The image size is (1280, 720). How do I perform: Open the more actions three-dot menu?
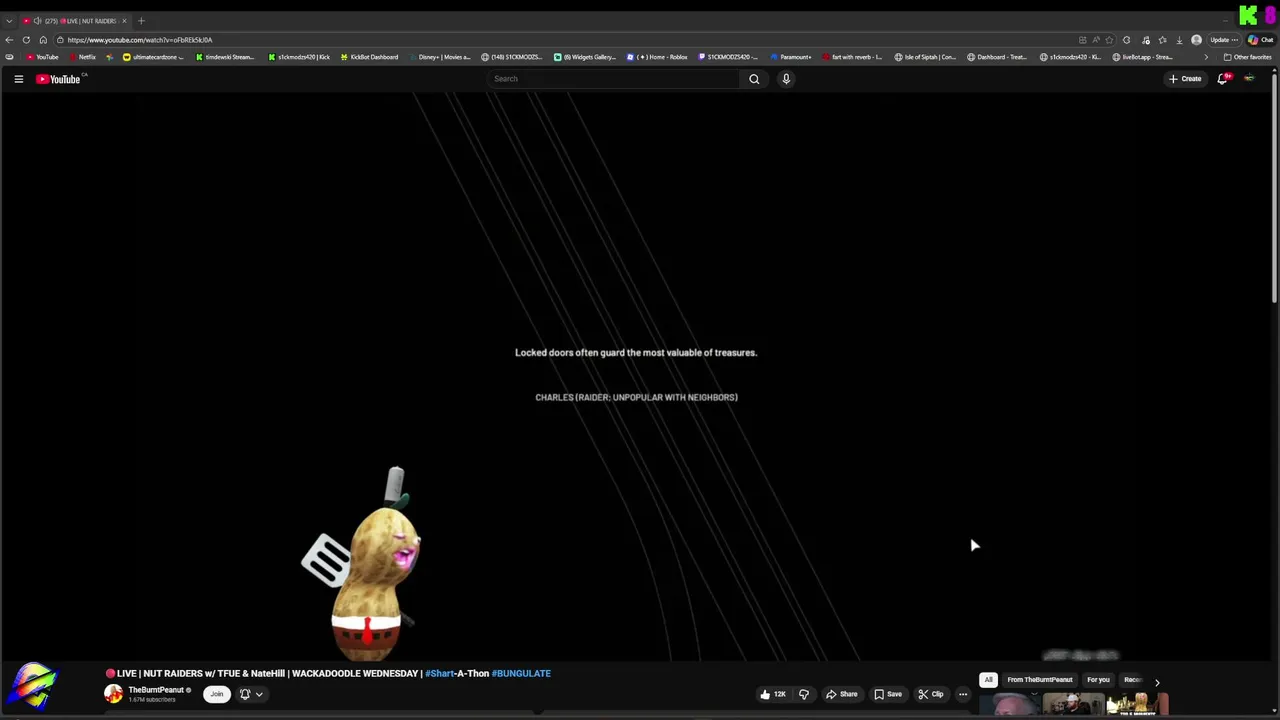point(963,694)
